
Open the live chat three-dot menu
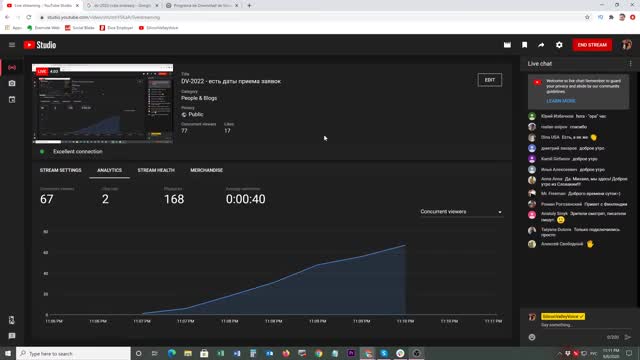coord(630,64)
